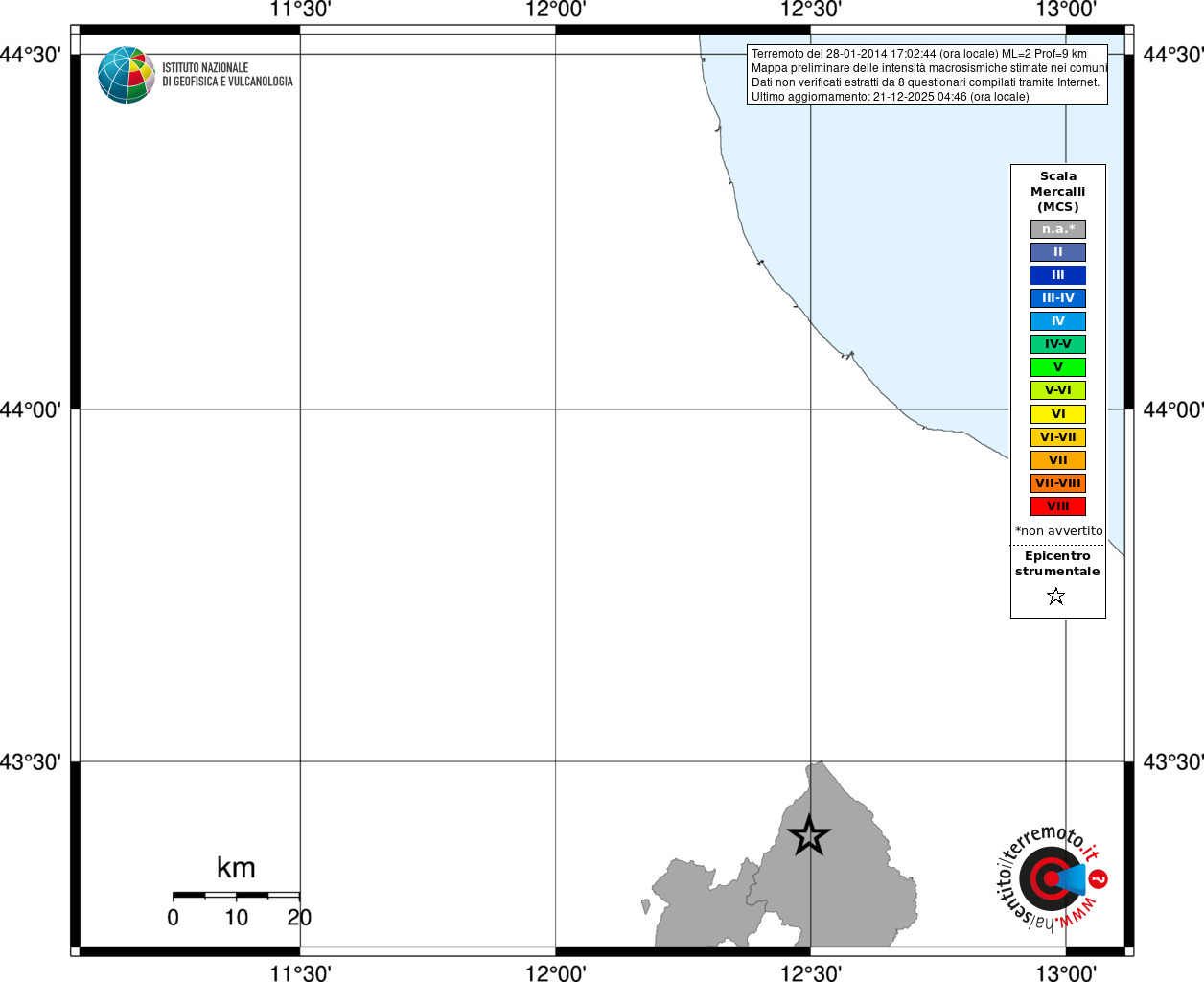The image size is (1204, 982).
Task: Select the intensity II legend swatch
Action: pyautogui.click(x=1058, y=252)
